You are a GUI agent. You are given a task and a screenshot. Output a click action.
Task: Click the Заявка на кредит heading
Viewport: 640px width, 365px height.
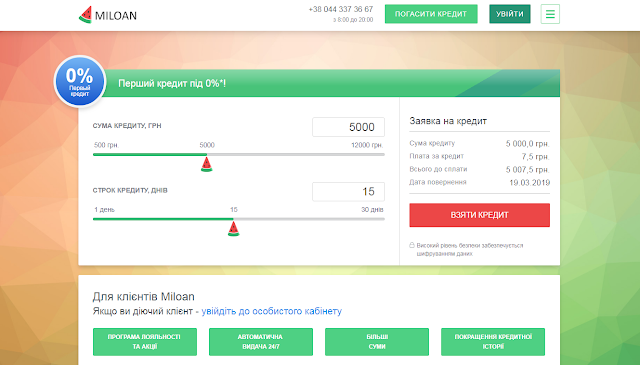[x=448, y=121]
